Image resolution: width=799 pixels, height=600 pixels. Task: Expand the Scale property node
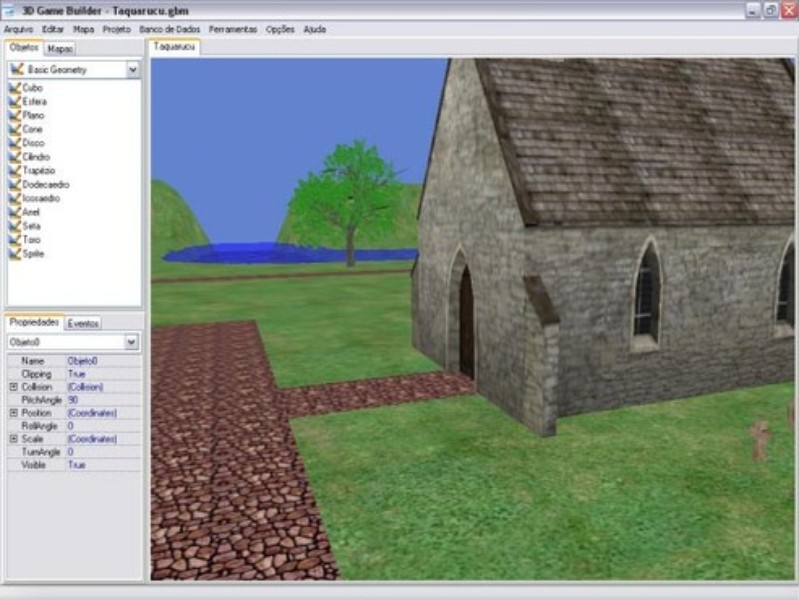click(x=13, y=439)
